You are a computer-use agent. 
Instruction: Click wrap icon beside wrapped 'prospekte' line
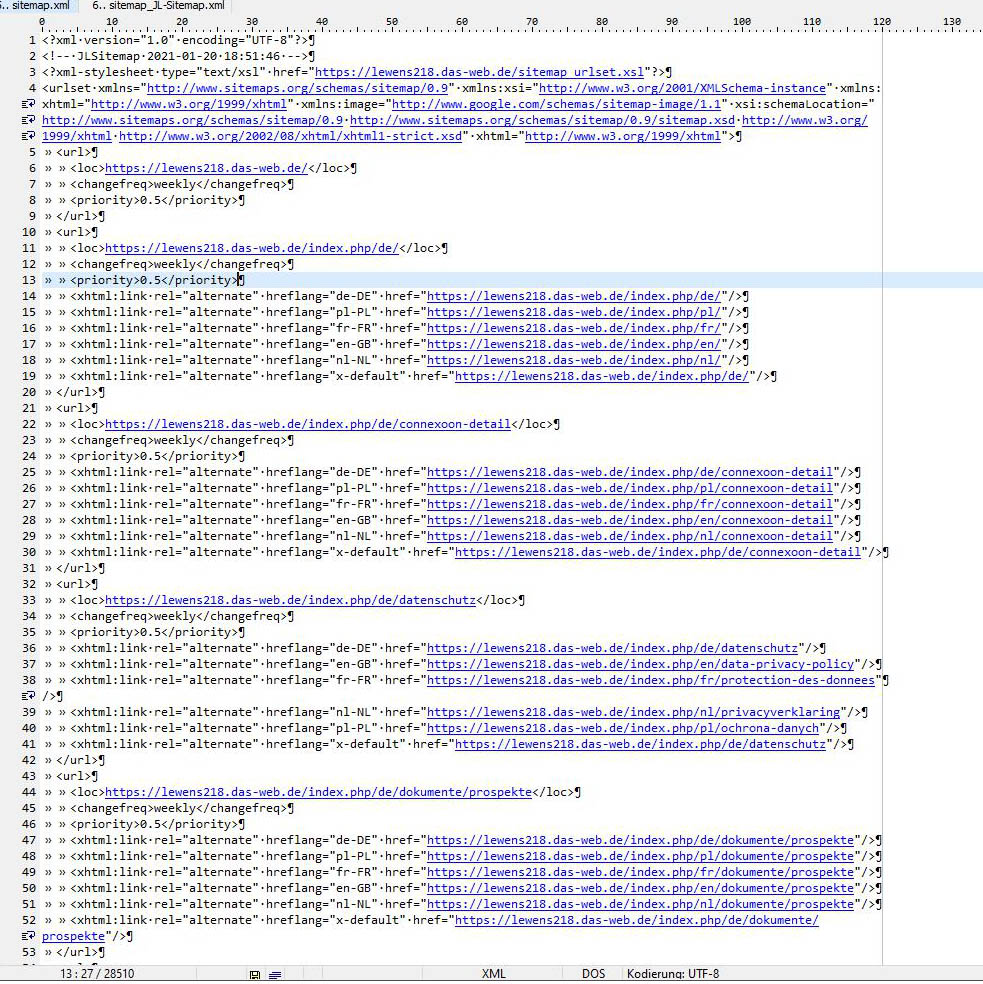(28, 936)
